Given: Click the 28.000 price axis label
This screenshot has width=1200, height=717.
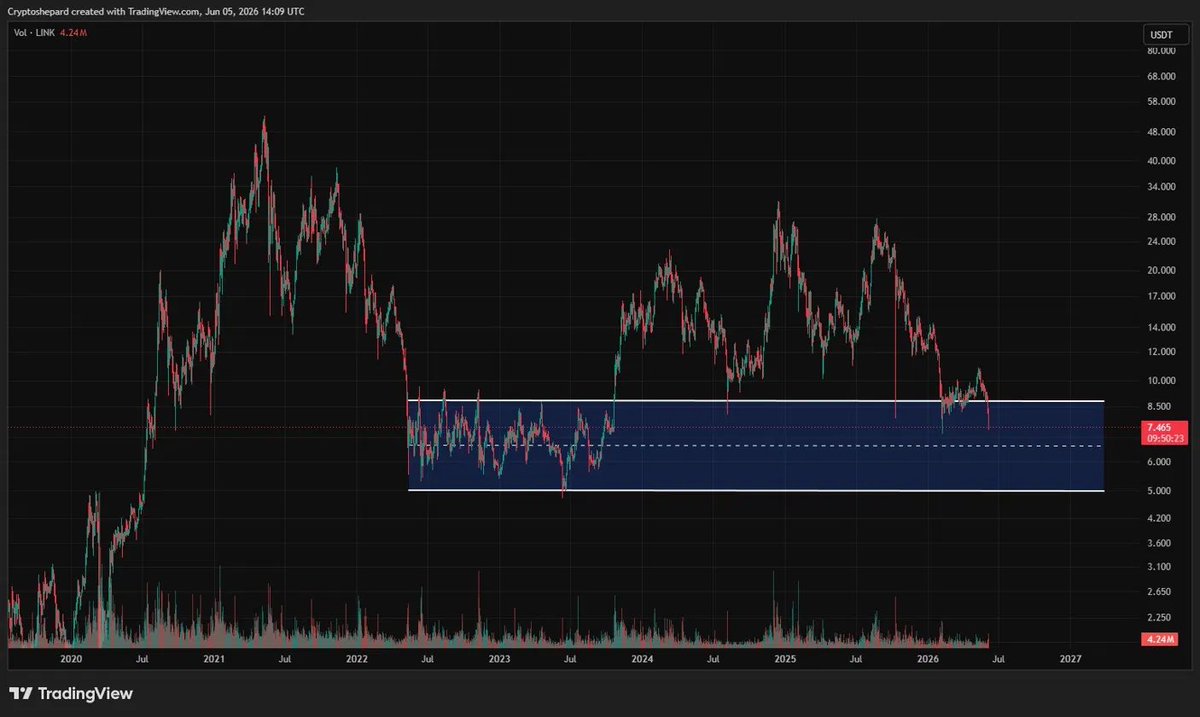Looking at the screenshot, I should pos(1160,217).
